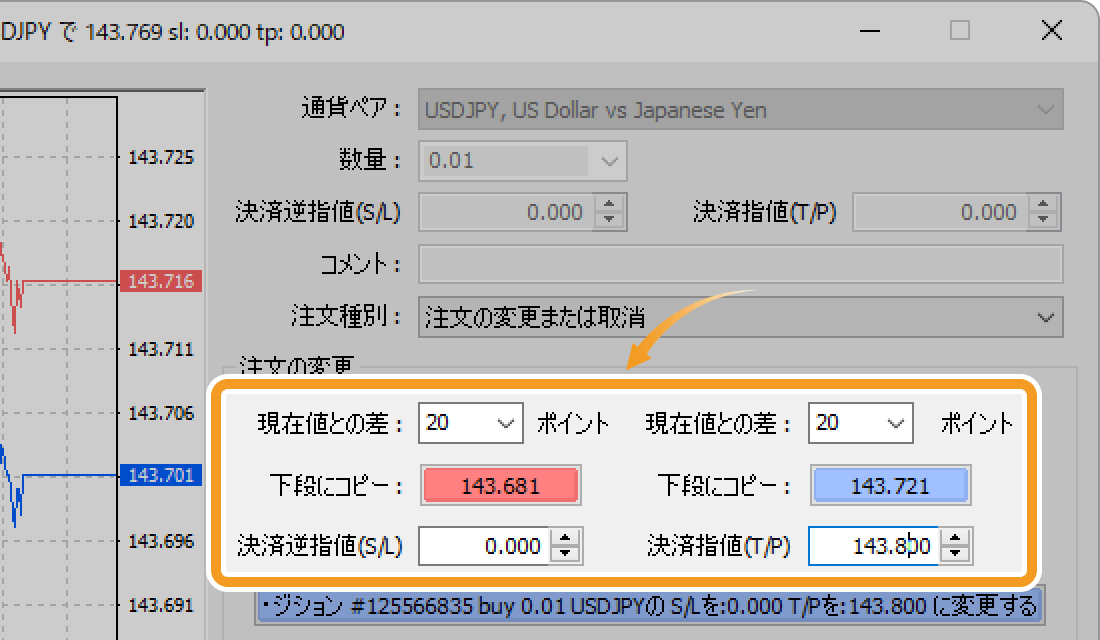The height and width of the screenshot is (640, 1100).
Task: Click the upper 決済逆指値(S/L) 0.000 field
Action: tap(506, 212)
